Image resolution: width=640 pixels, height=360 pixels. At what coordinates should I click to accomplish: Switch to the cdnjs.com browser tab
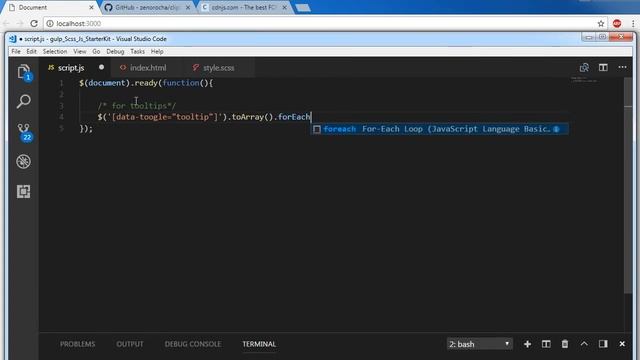tap(244, 7)
